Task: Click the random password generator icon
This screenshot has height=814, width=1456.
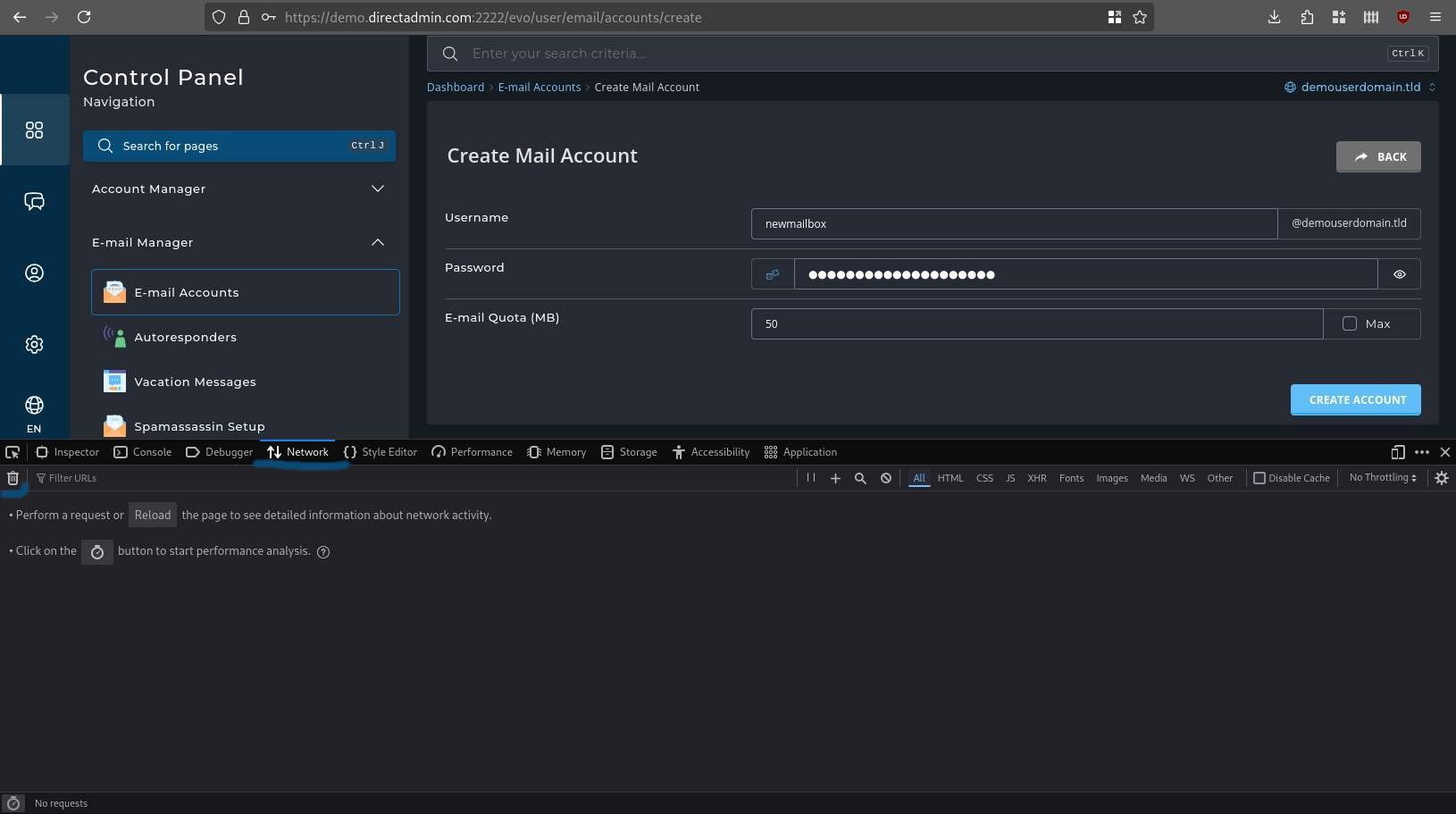Action: 773,274
